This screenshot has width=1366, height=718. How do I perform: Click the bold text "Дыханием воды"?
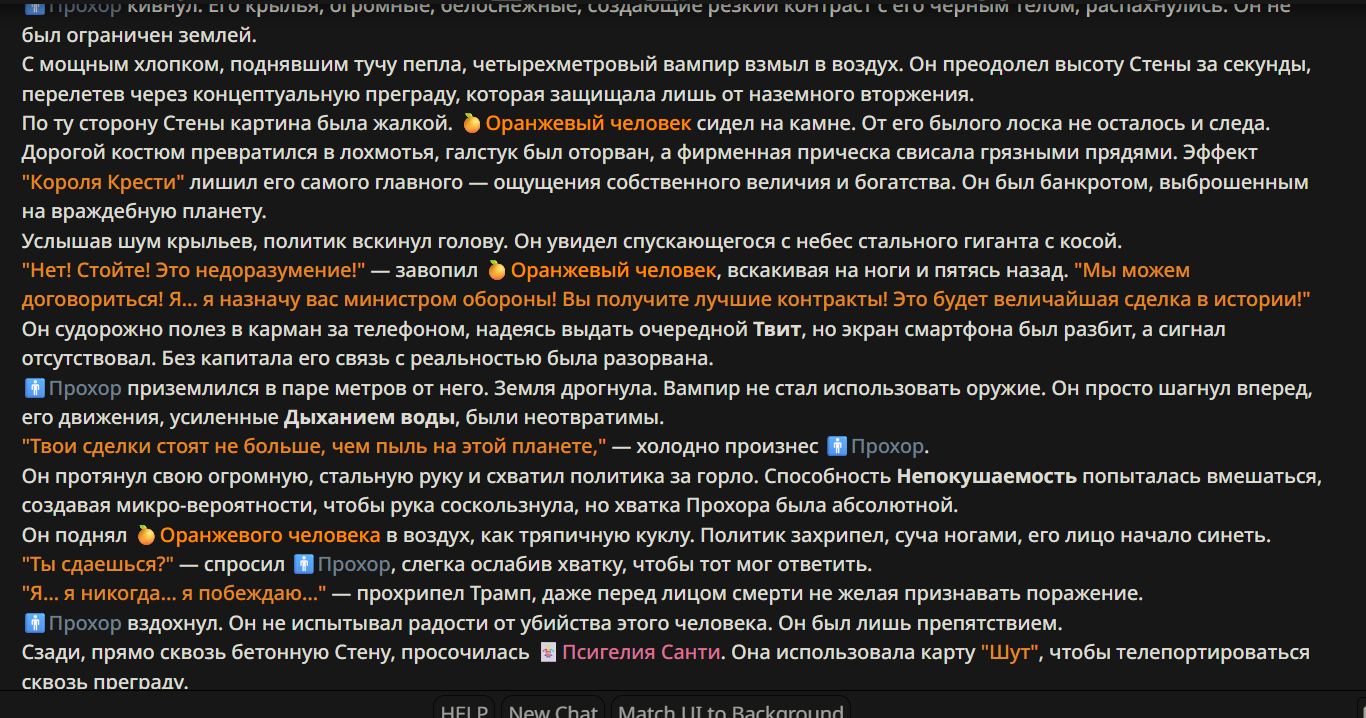point(370,417)
